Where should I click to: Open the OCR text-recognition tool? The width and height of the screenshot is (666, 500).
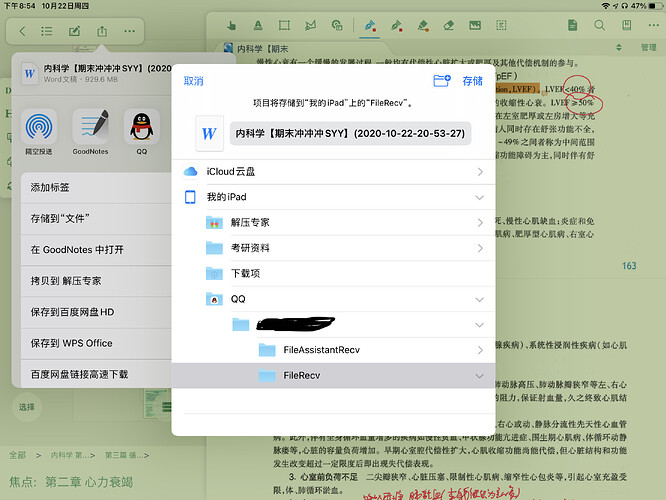[x=501, y=25]
